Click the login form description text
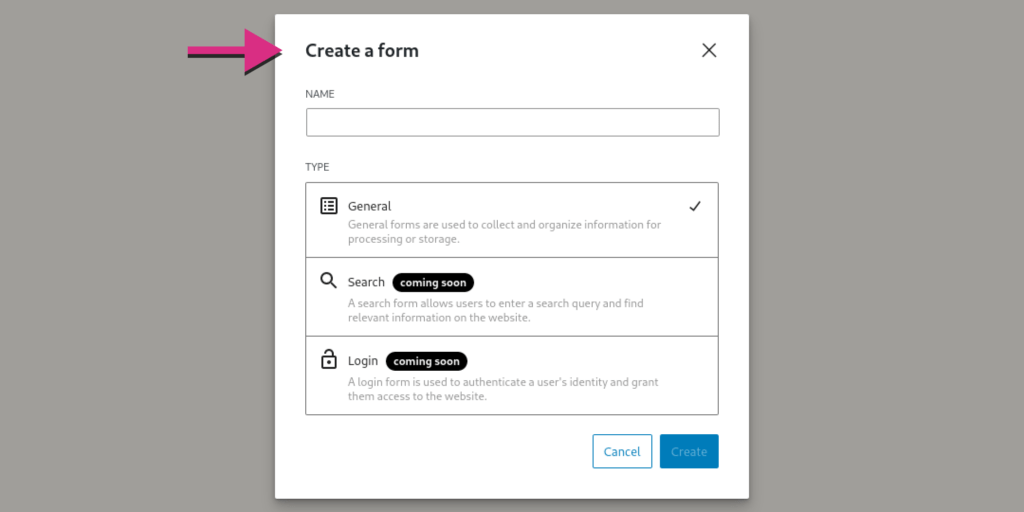 click(503, 389)
